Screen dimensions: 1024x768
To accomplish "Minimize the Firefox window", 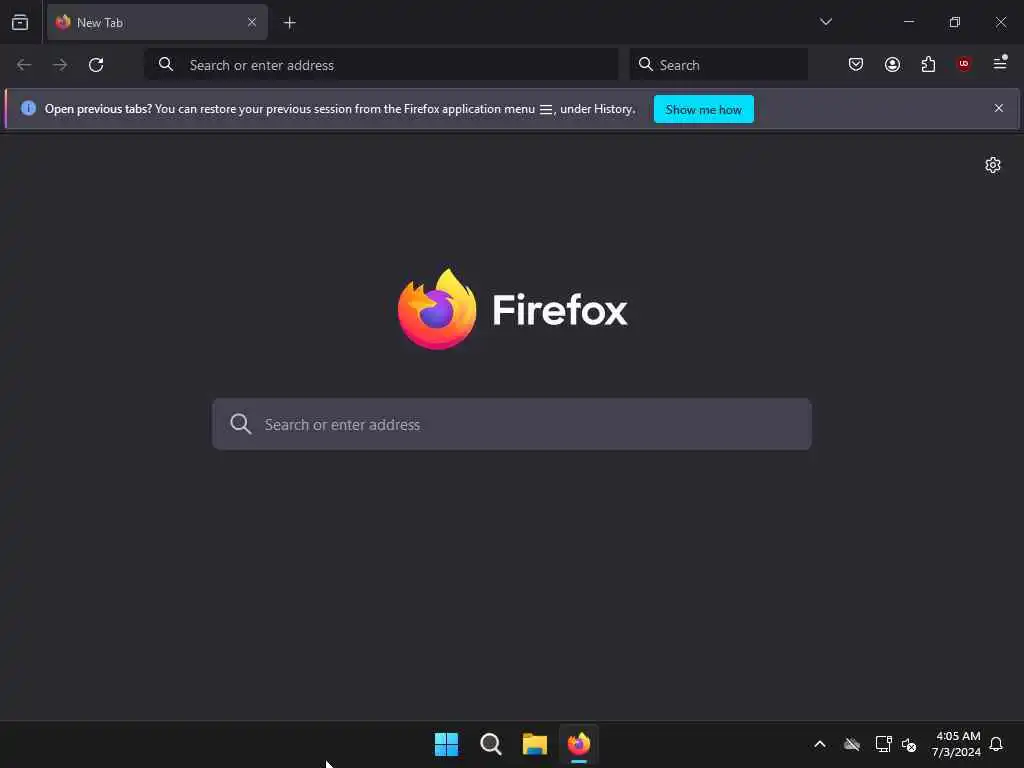I will (909, 22).
